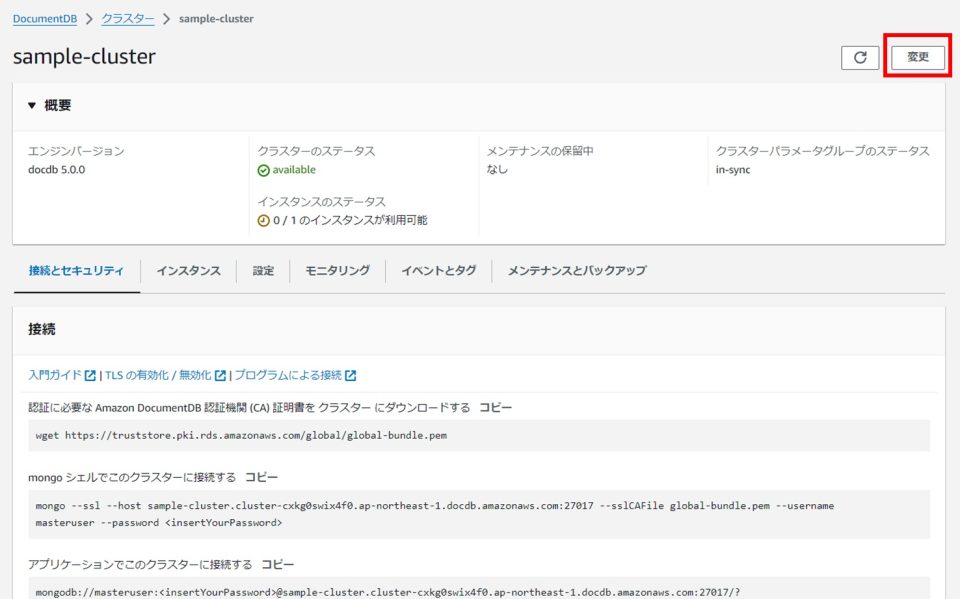Image resolution: width=960 pixels, height=599 pixels.
Task: Click the 概要 section title
Action: pos(58,105)
